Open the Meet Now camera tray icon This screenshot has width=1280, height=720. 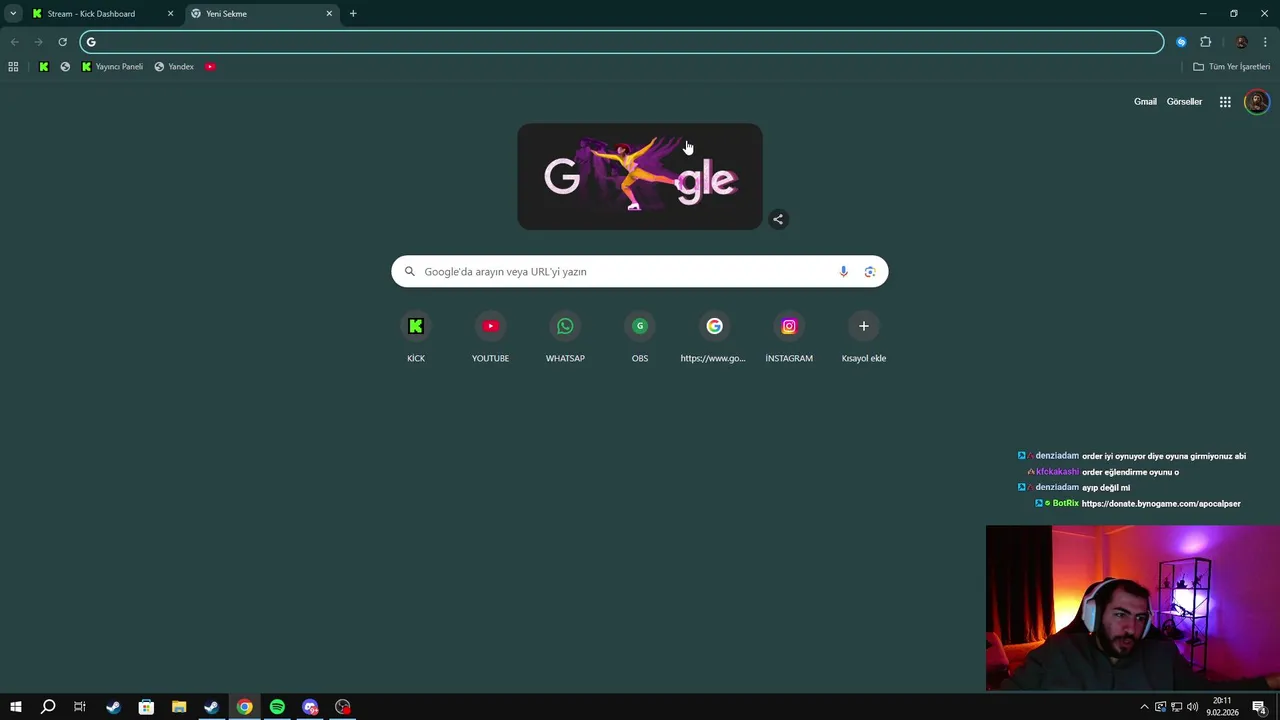(x=1160, y=707)
